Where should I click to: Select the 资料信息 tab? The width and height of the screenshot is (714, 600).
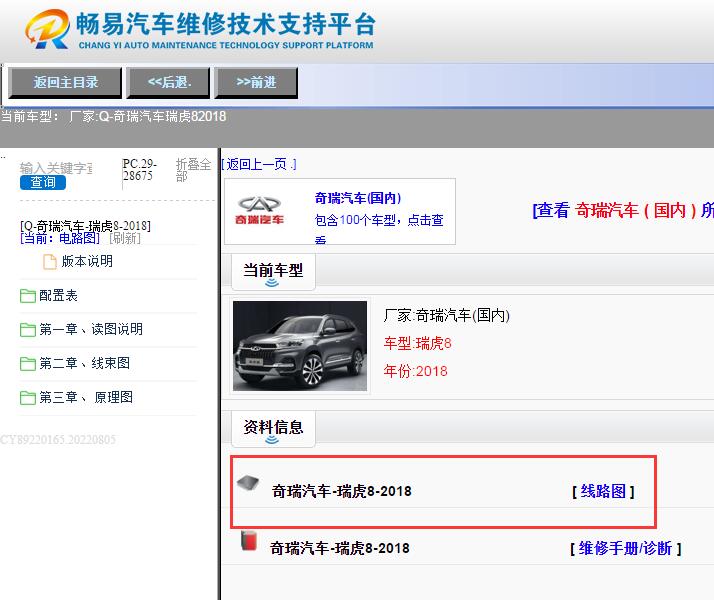tap(273, 429)
